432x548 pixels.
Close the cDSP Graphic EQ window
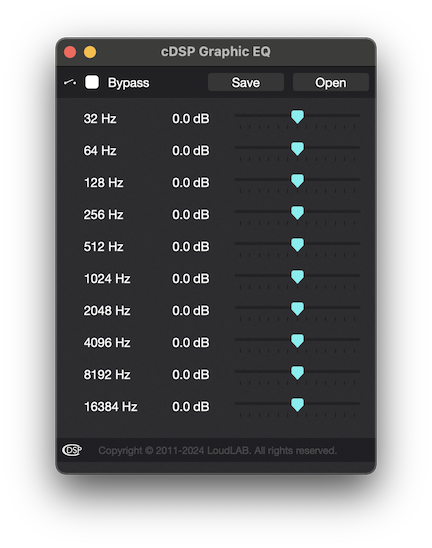click(x=70, y=52)
